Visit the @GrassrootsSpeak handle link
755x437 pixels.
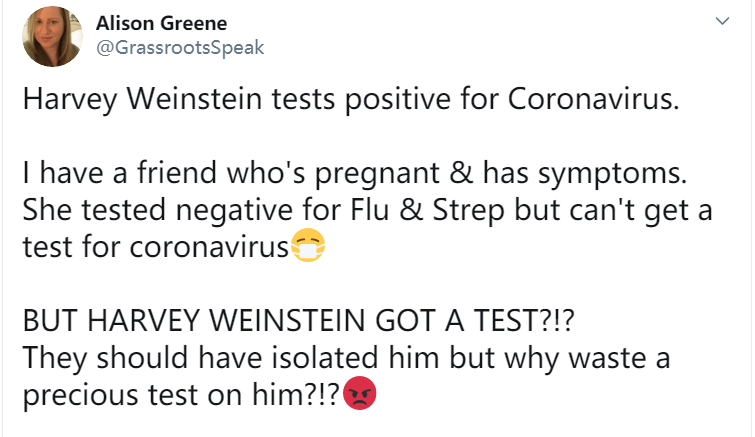181,48
